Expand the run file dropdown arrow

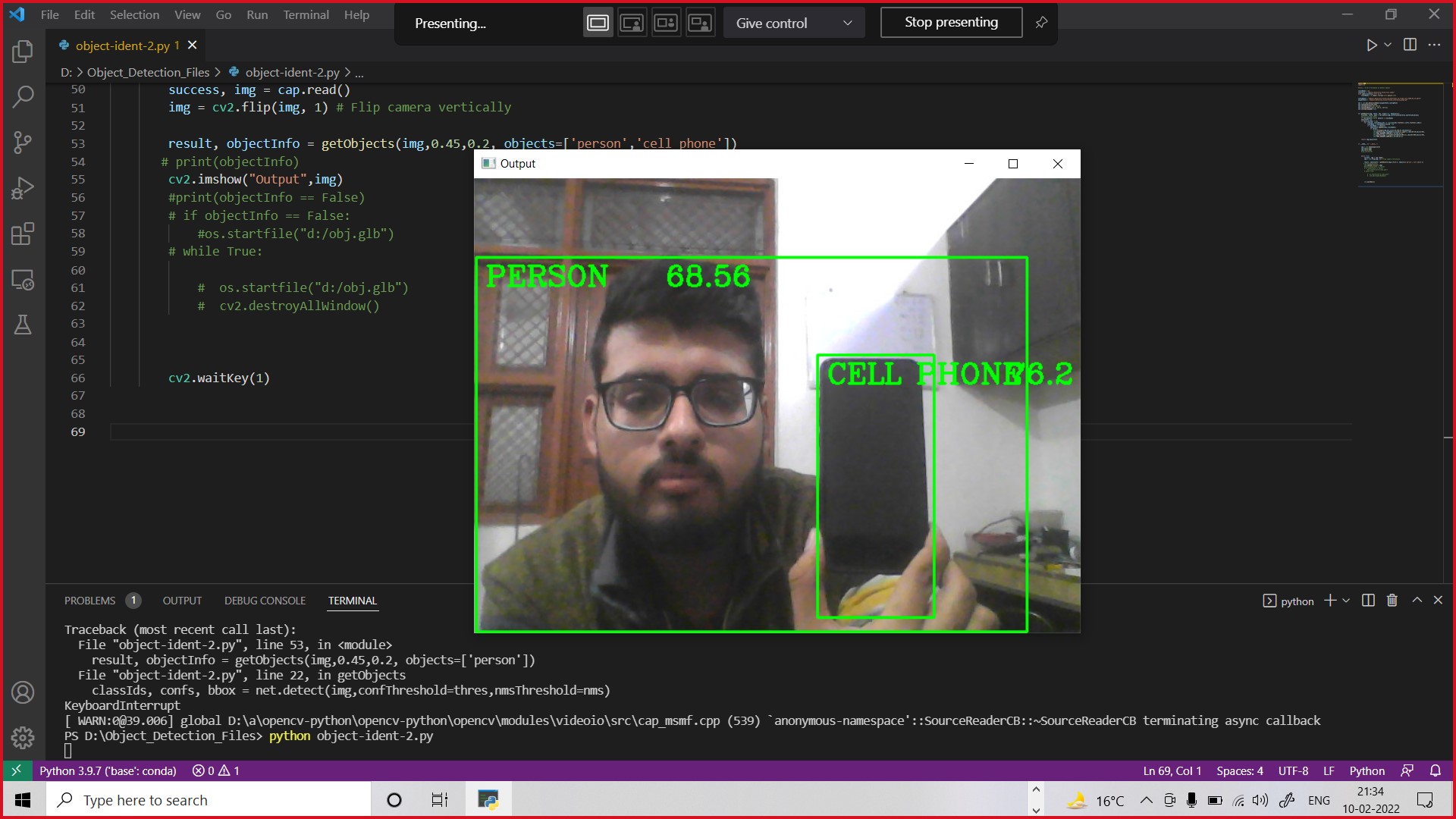[x=1388, y=45]
